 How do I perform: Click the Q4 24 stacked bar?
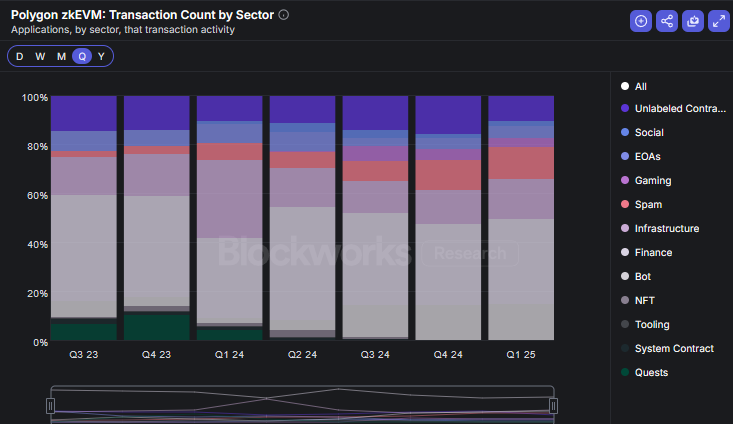click(448, 218)
